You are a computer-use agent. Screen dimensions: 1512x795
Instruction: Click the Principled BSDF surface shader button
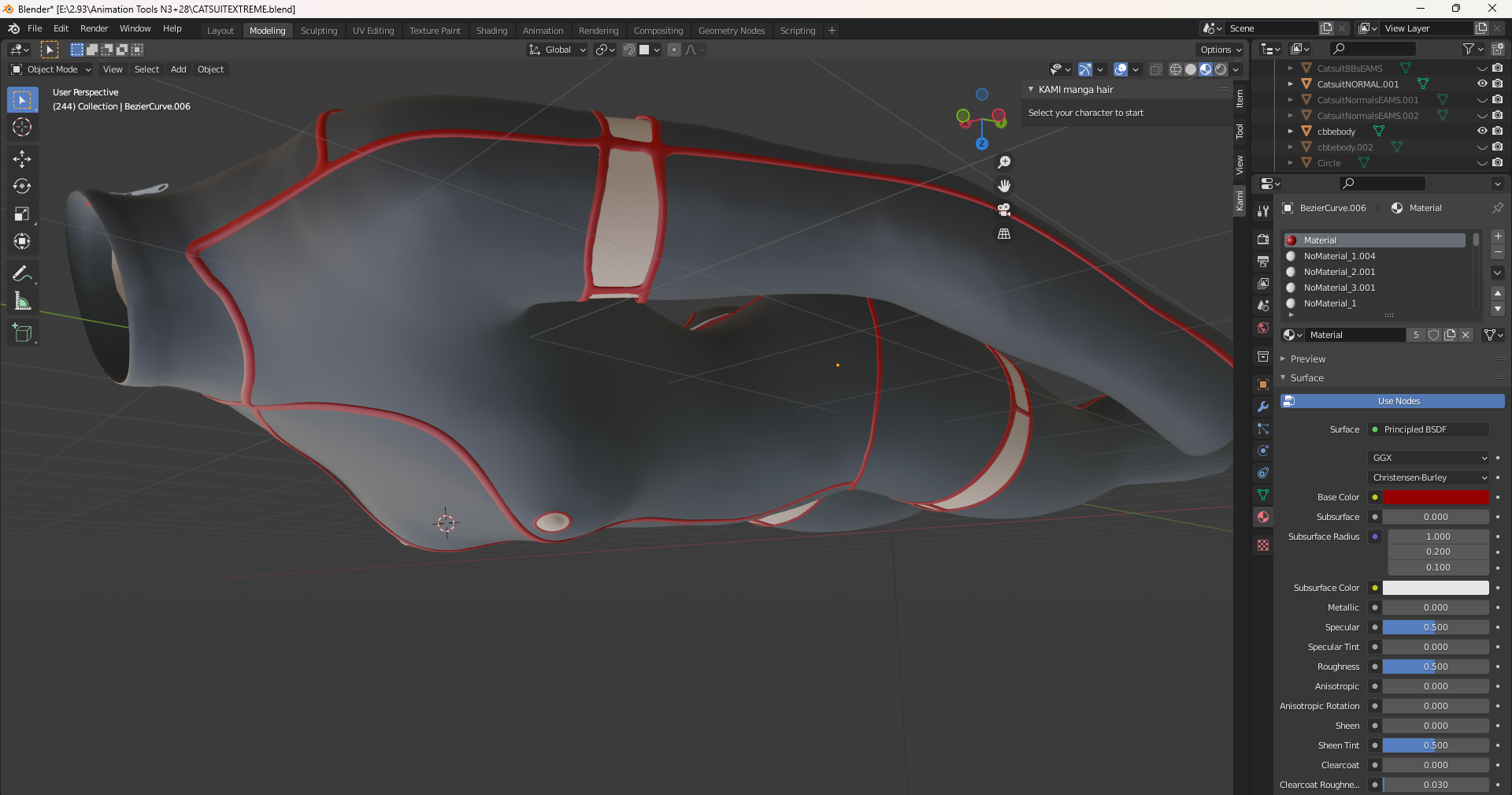point(1429,429)
